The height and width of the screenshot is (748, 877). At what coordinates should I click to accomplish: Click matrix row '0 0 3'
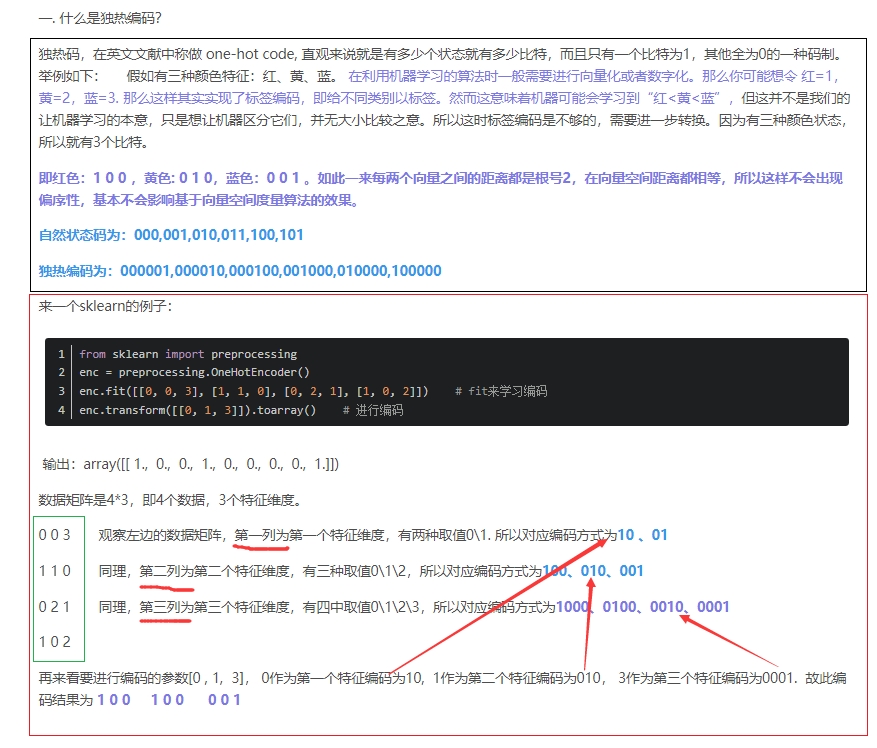(55, 535)
